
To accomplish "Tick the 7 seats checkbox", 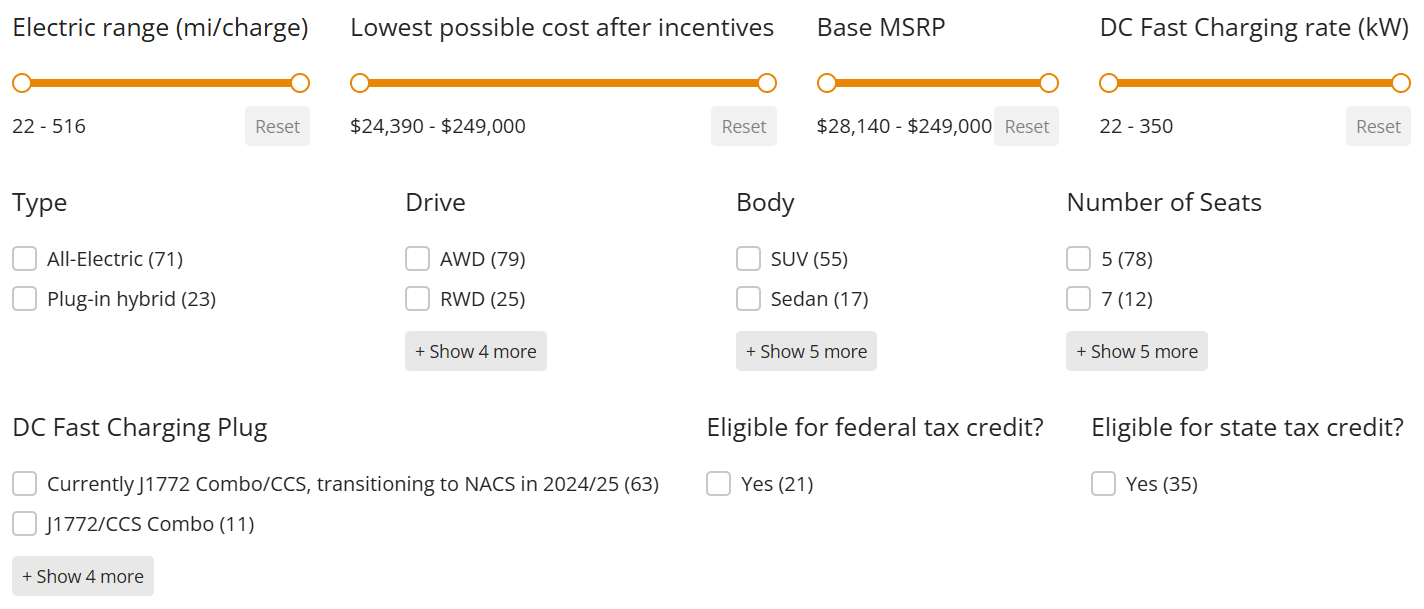I will point(1079,299).
